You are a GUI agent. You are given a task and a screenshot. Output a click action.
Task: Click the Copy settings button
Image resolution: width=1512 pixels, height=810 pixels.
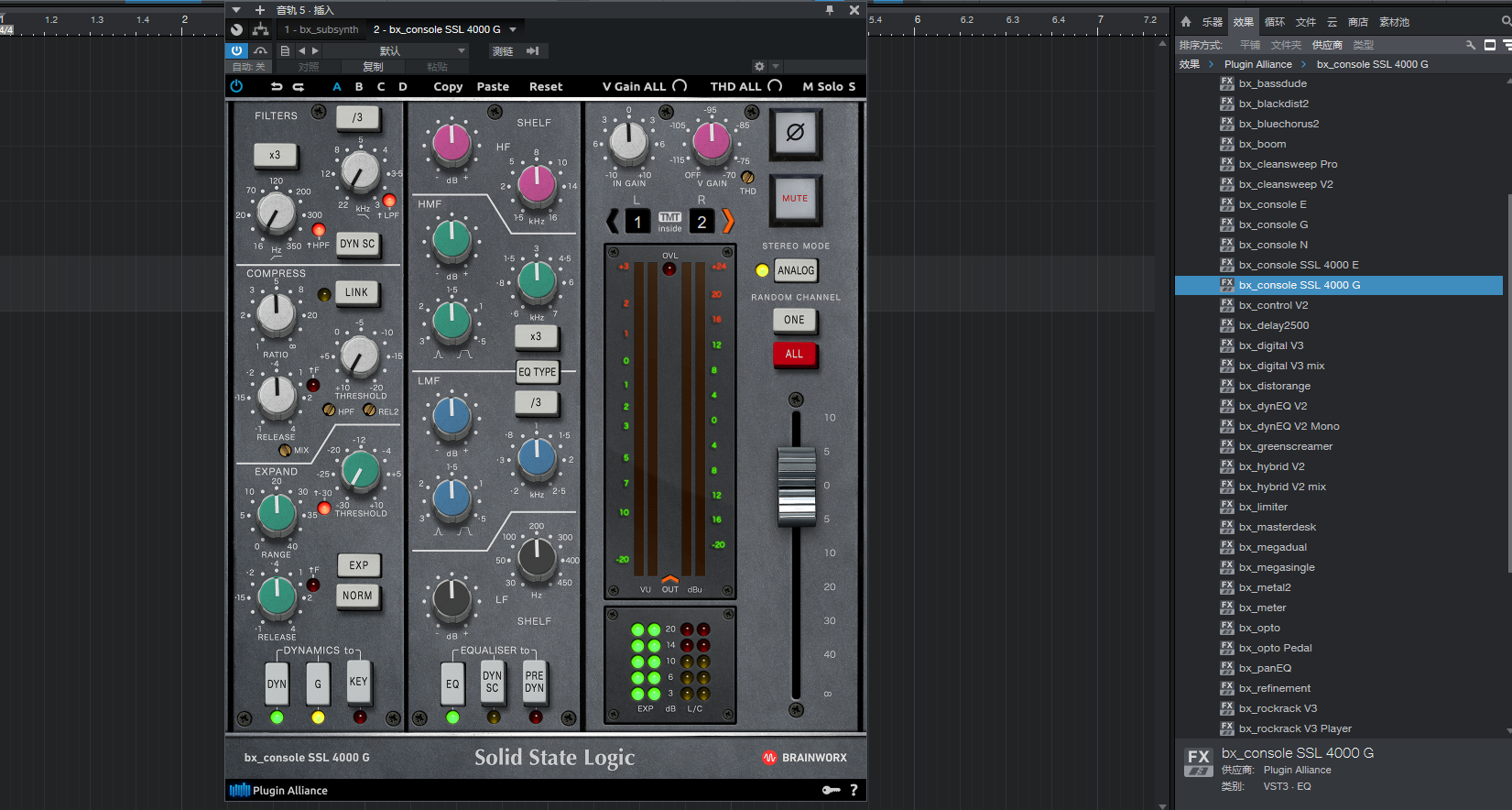point(448,86)
